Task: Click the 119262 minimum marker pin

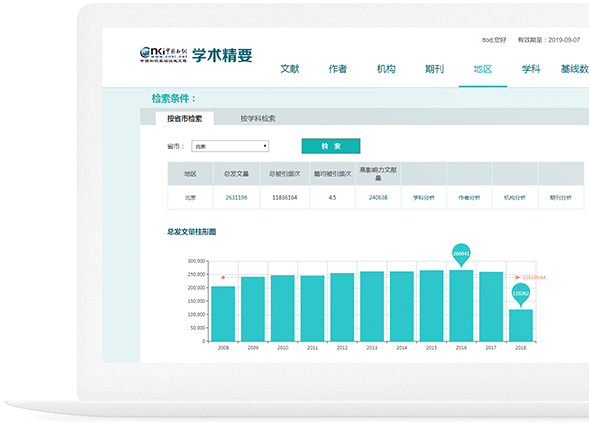Action: point(521,294)
